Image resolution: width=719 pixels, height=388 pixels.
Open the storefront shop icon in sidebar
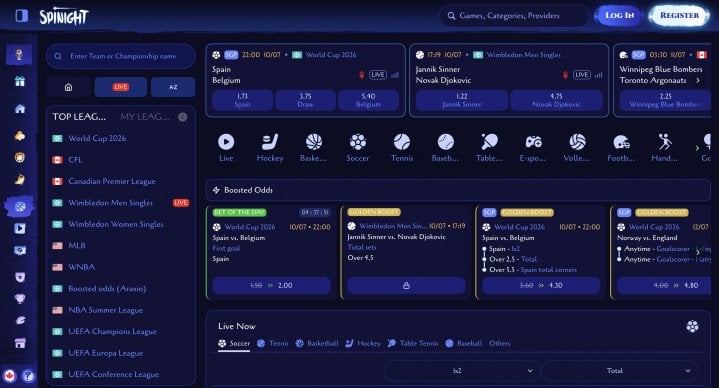point(20,343)
